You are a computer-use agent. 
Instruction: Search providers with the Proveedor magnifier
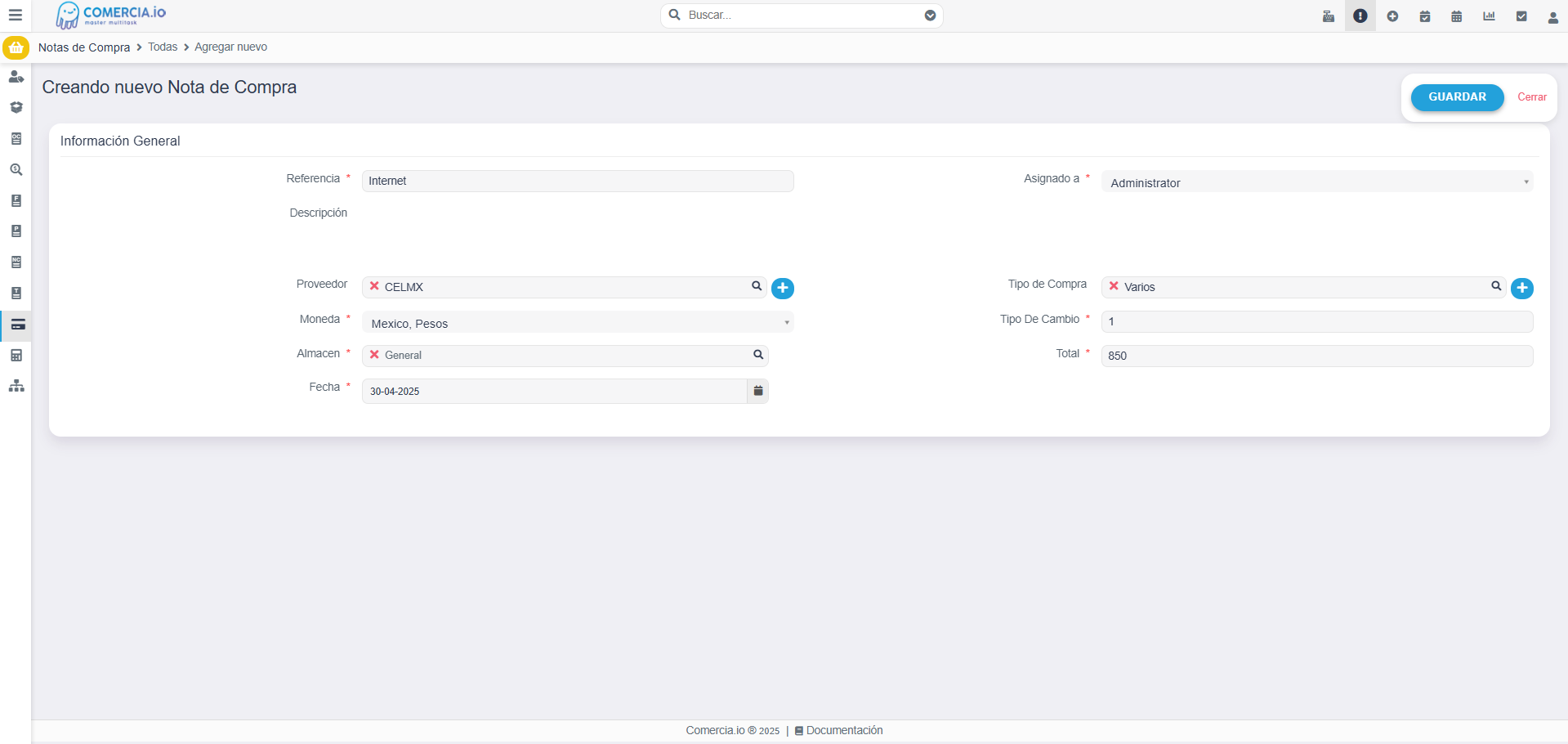click(x=757, y=286)
